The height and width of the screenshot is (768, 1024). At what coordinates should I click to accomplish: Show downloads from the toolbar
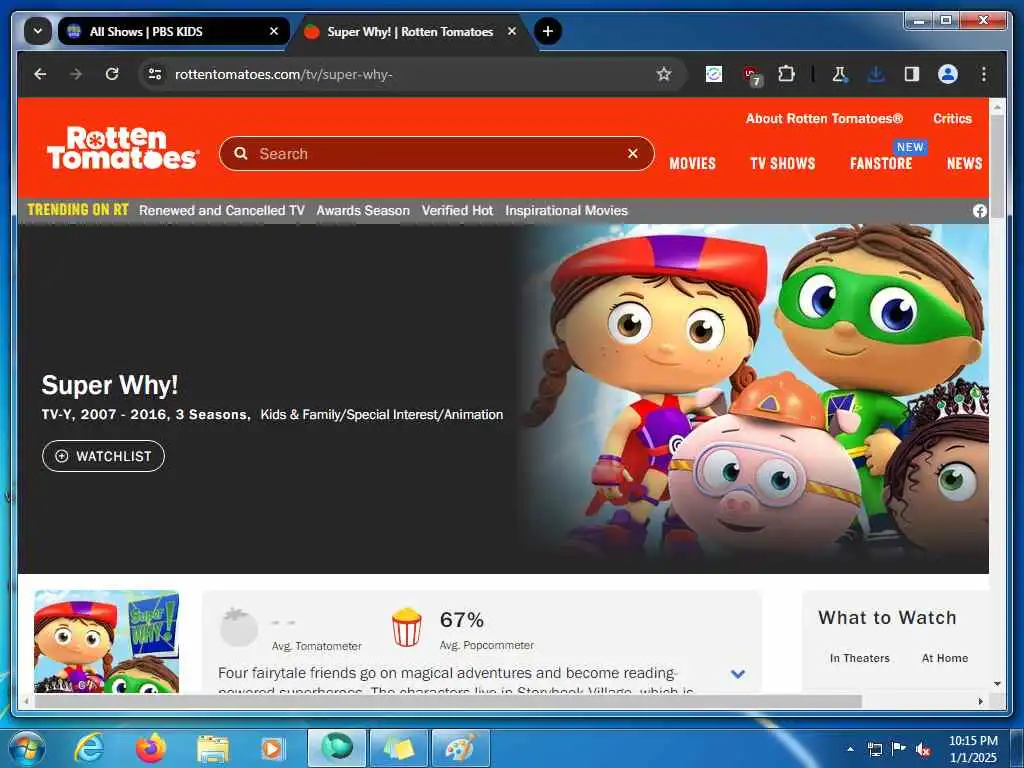click(x=876, y=74)
